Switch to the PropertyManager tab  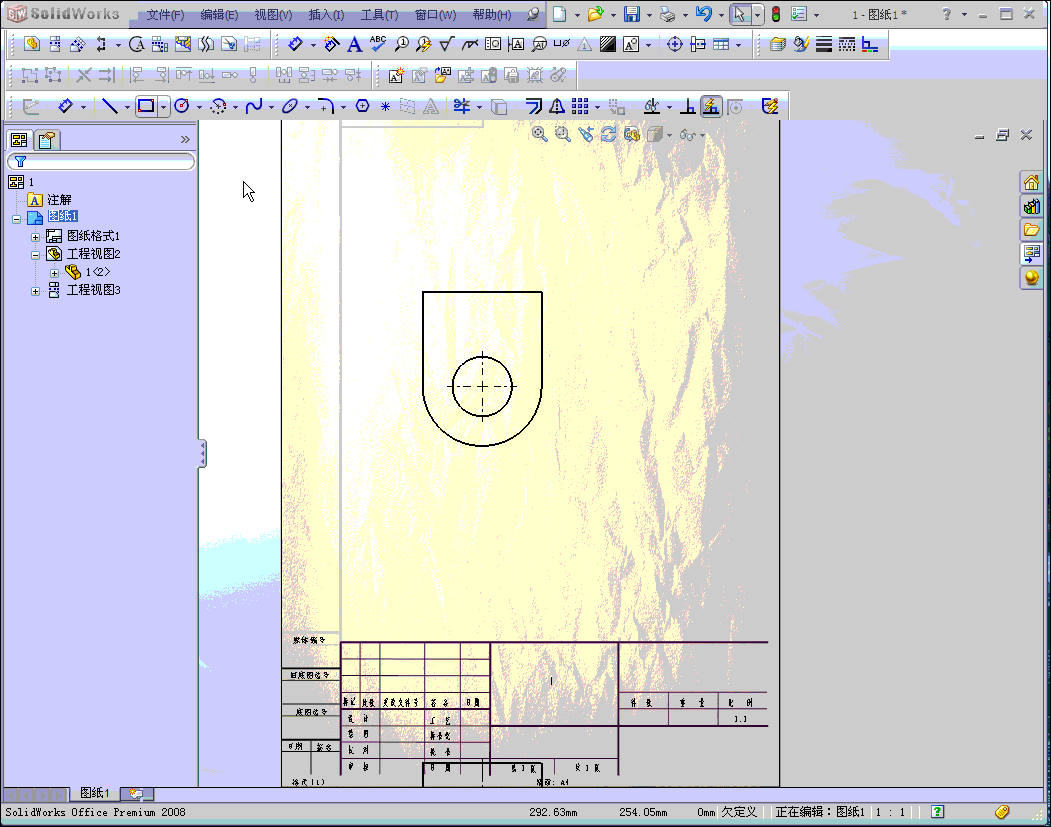pyautogui.click(x=47, y=139)
